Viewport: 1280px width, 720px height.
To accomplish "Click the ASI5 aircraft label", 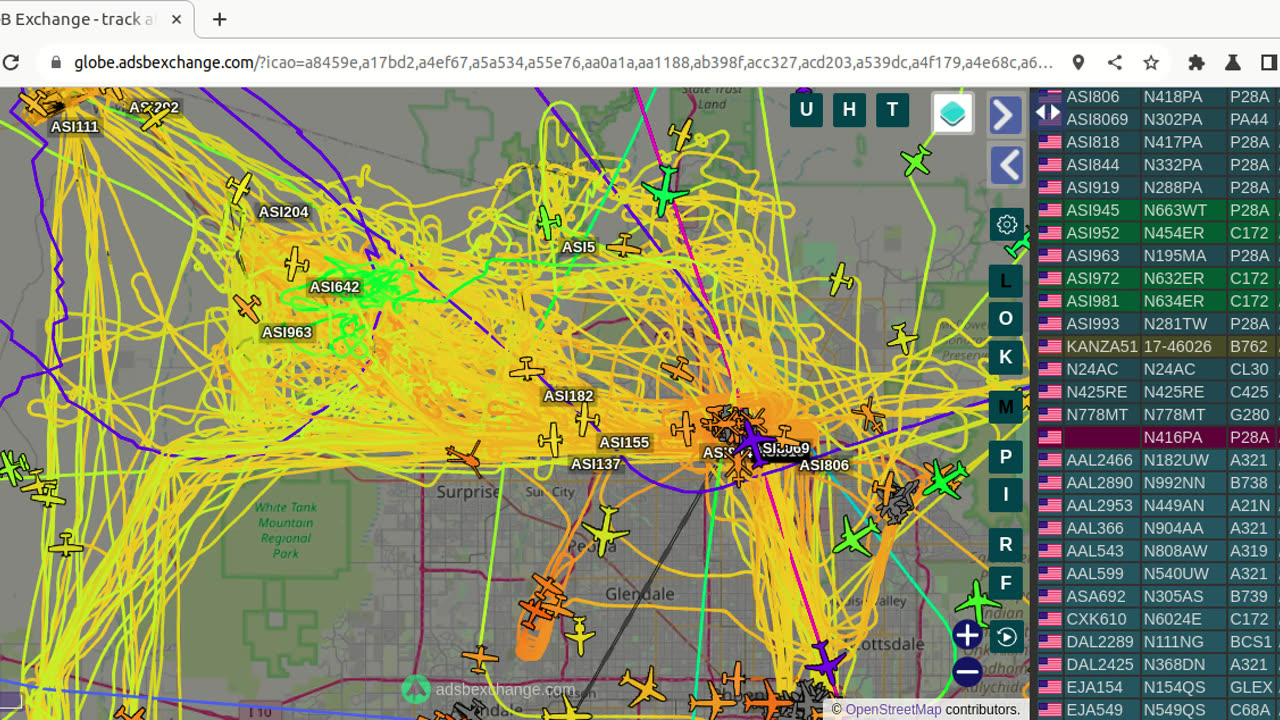I will (578, 247).
